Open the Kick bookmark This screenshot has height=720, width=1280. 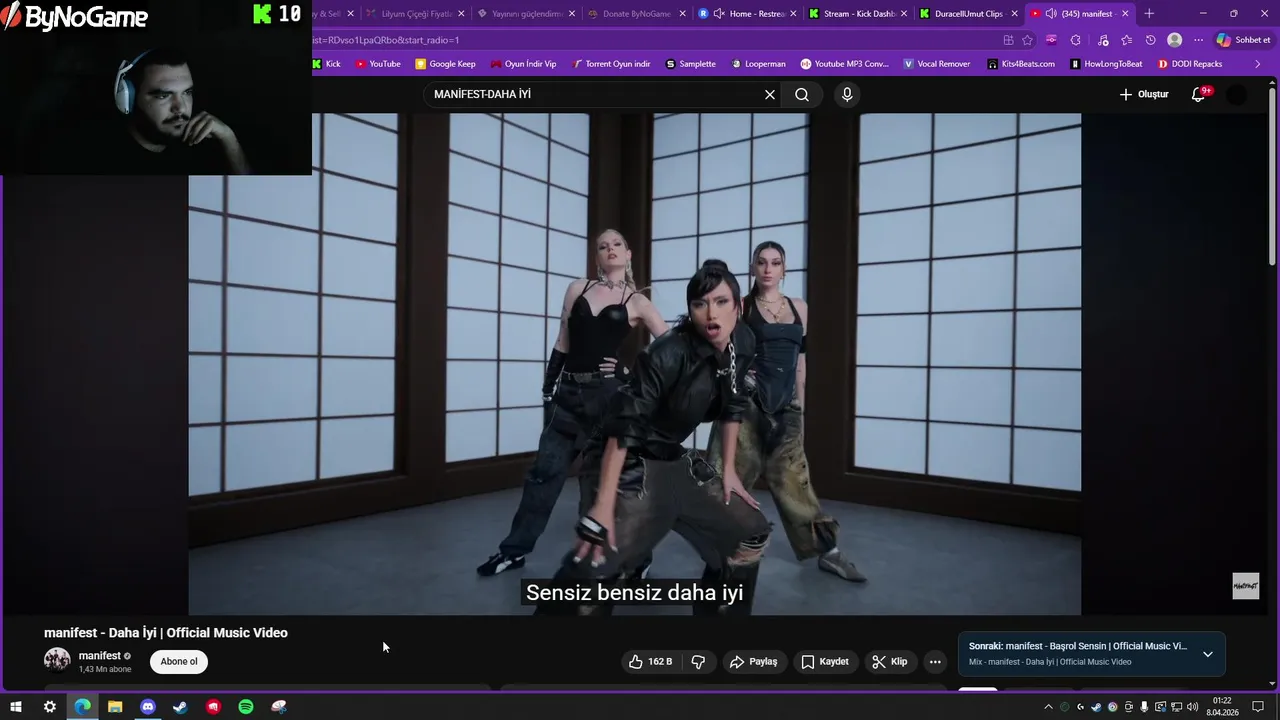326,64
